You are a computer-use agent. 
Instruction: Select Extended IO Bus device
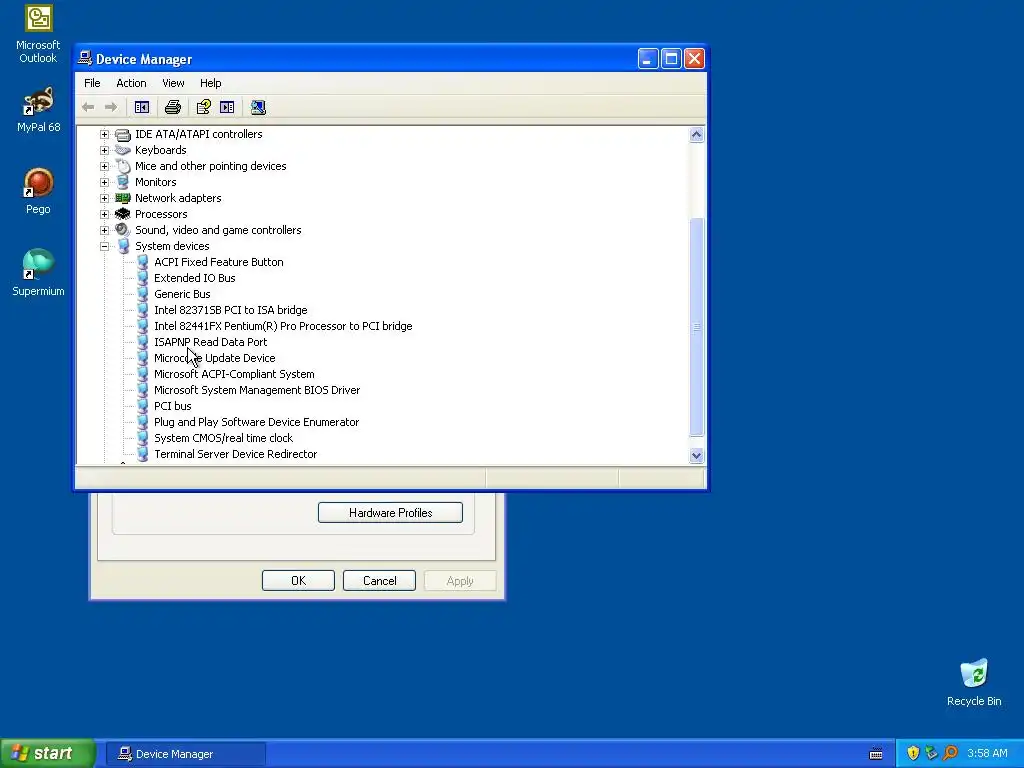coord(195,278)
